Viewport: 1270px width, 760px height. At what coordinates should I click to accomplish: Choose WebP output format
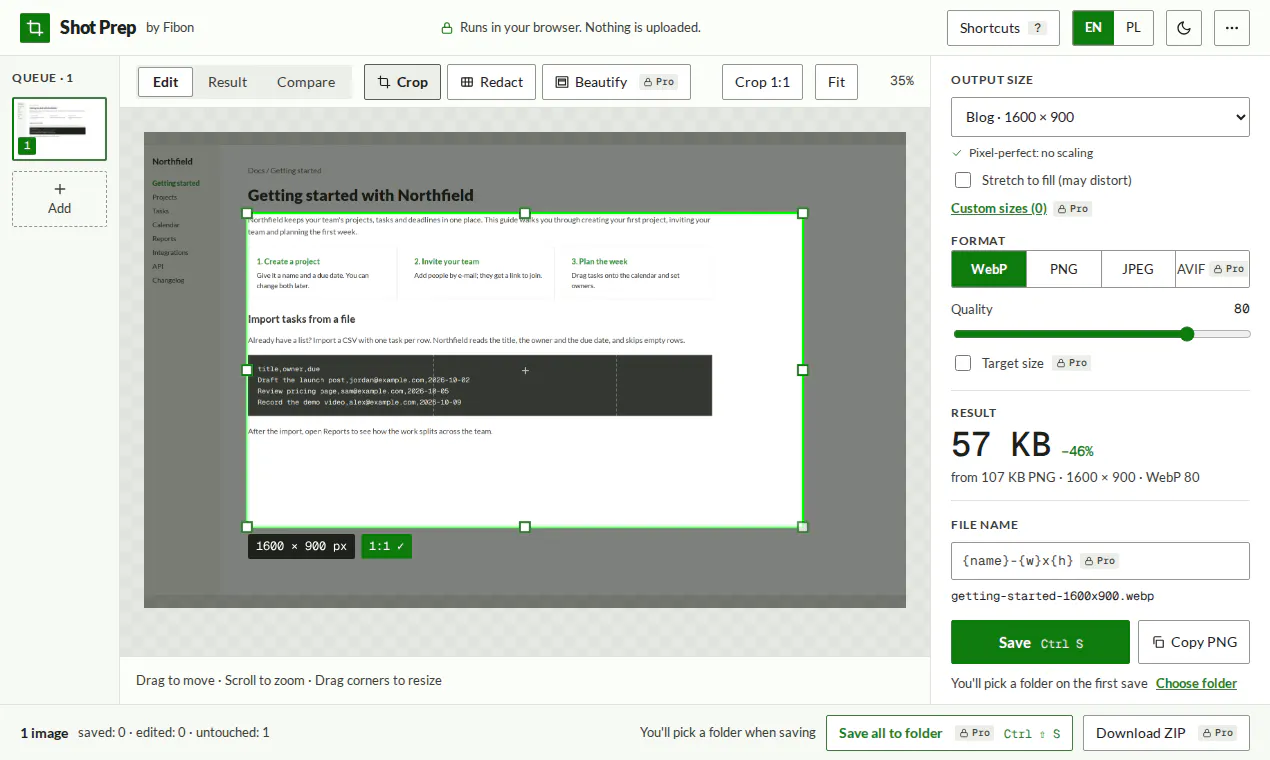click(x=989, y=269)
